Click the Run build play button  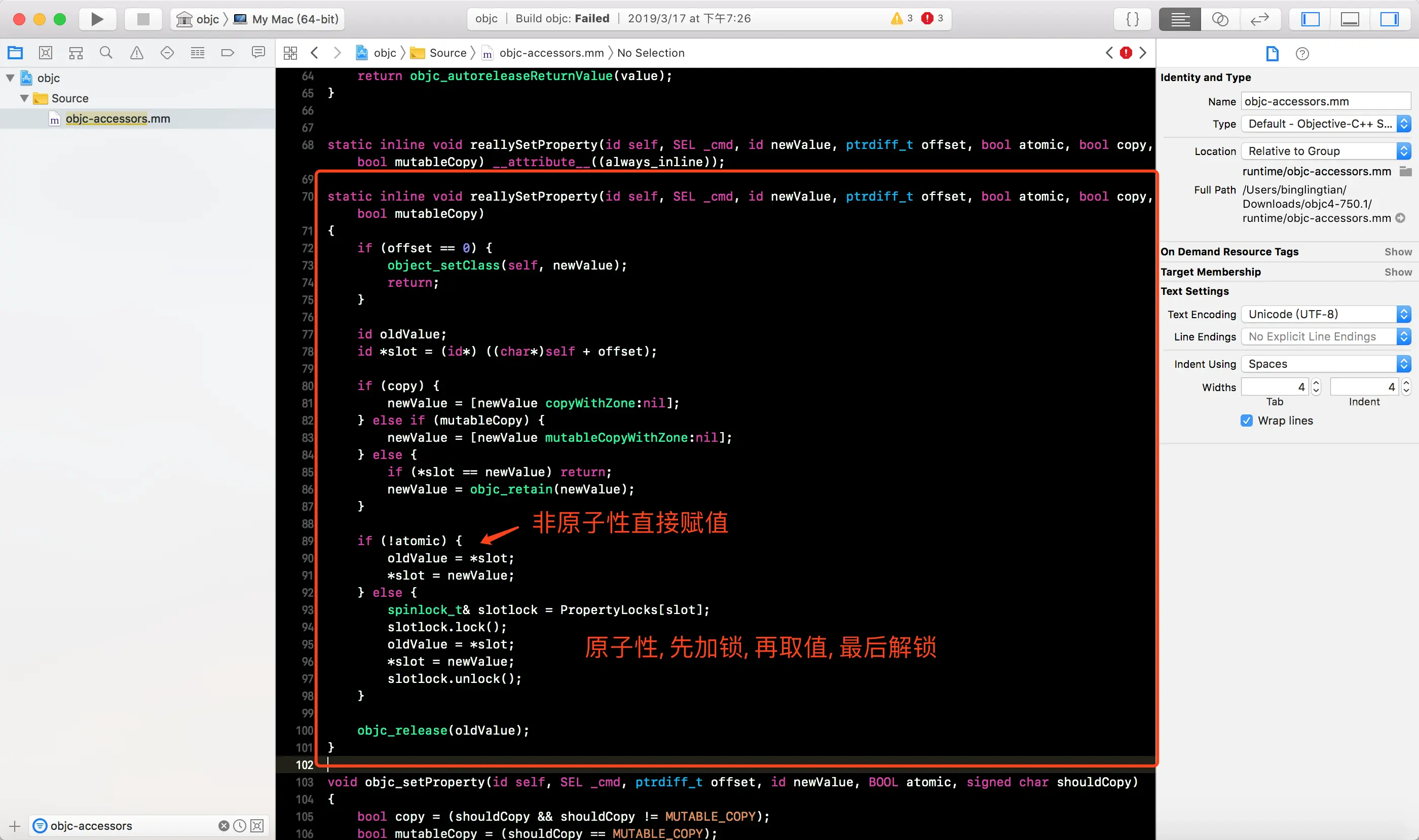tap(97, 19)
